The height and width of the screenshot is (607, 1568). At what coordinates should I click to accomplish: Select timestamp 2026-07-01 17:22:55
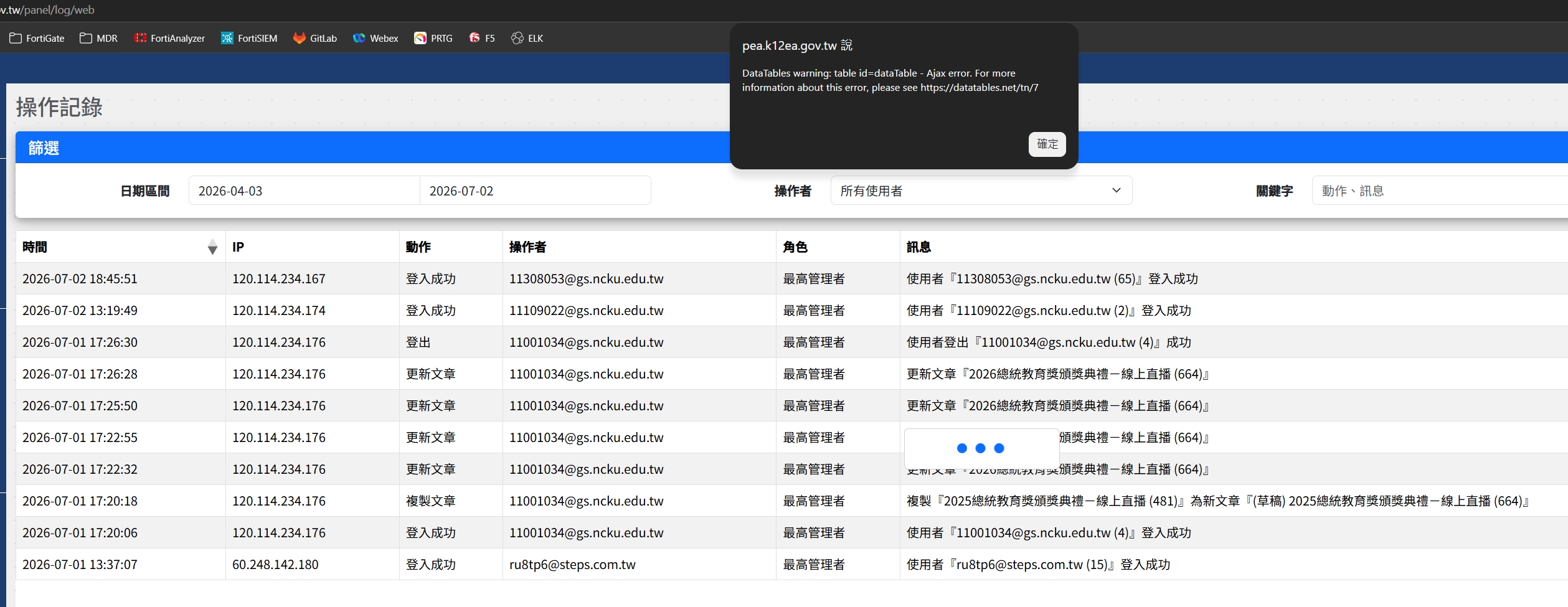(x=80, y=438)
